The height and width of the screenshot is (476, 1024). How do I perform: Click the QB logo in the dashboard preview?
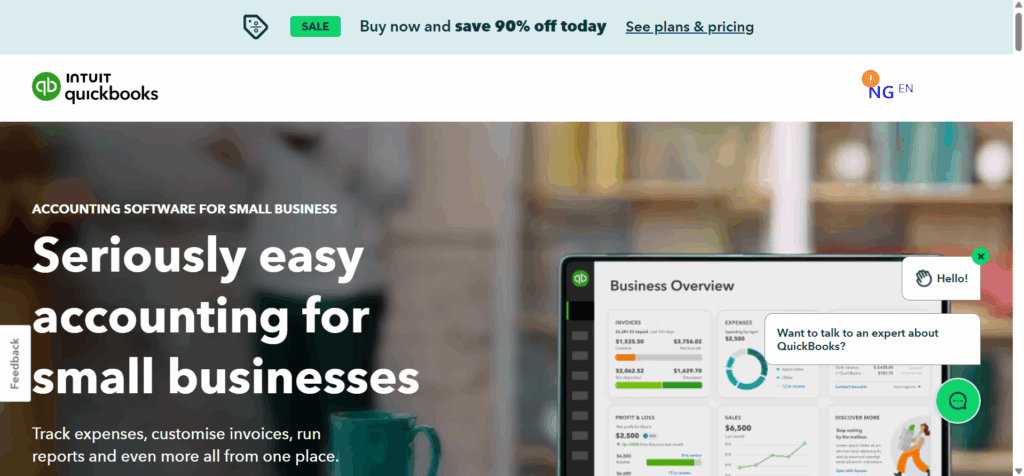click(x=580, y=278)
